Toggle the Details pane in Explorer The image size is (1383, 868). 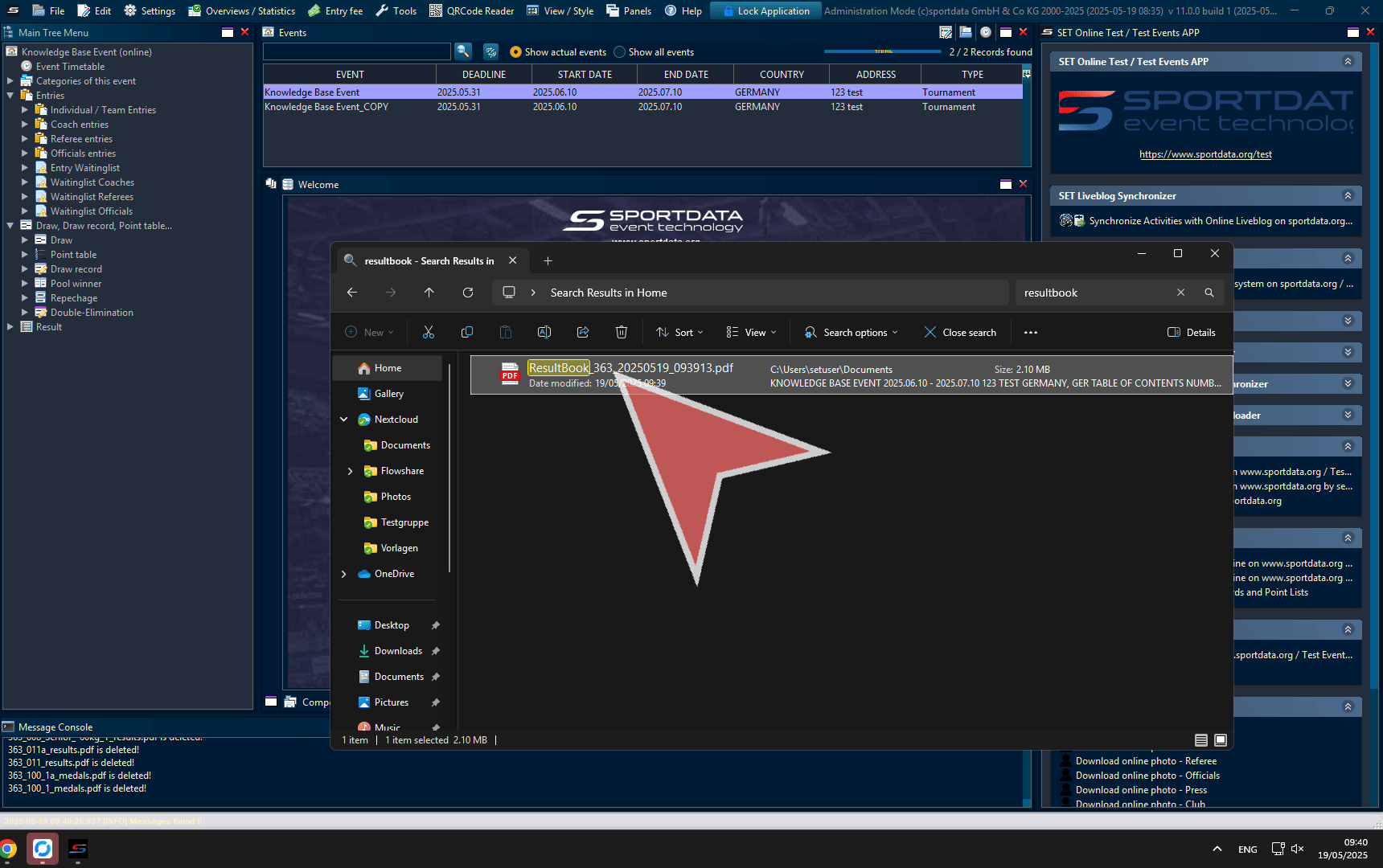tap(1192, 332)
